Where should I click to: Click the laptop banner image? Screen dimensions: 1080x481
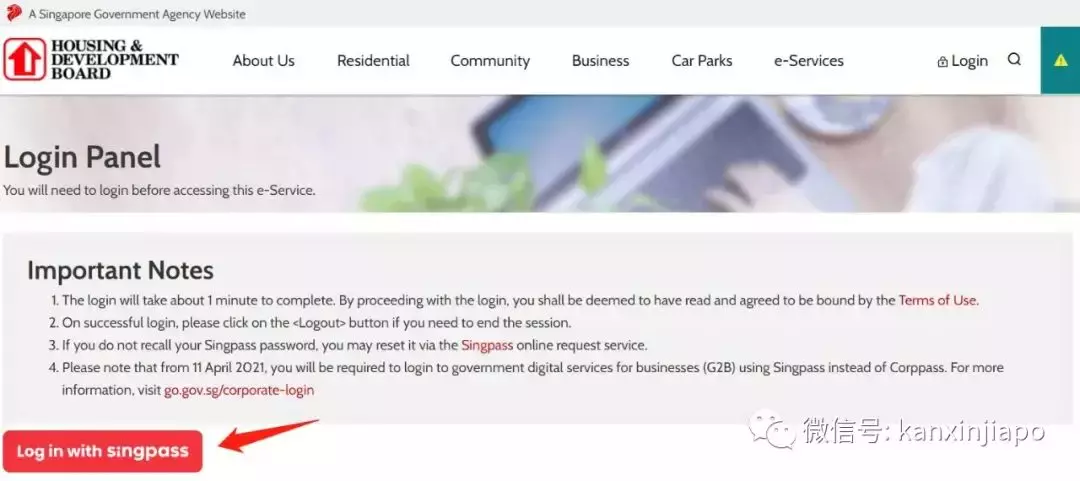[716, 153]
